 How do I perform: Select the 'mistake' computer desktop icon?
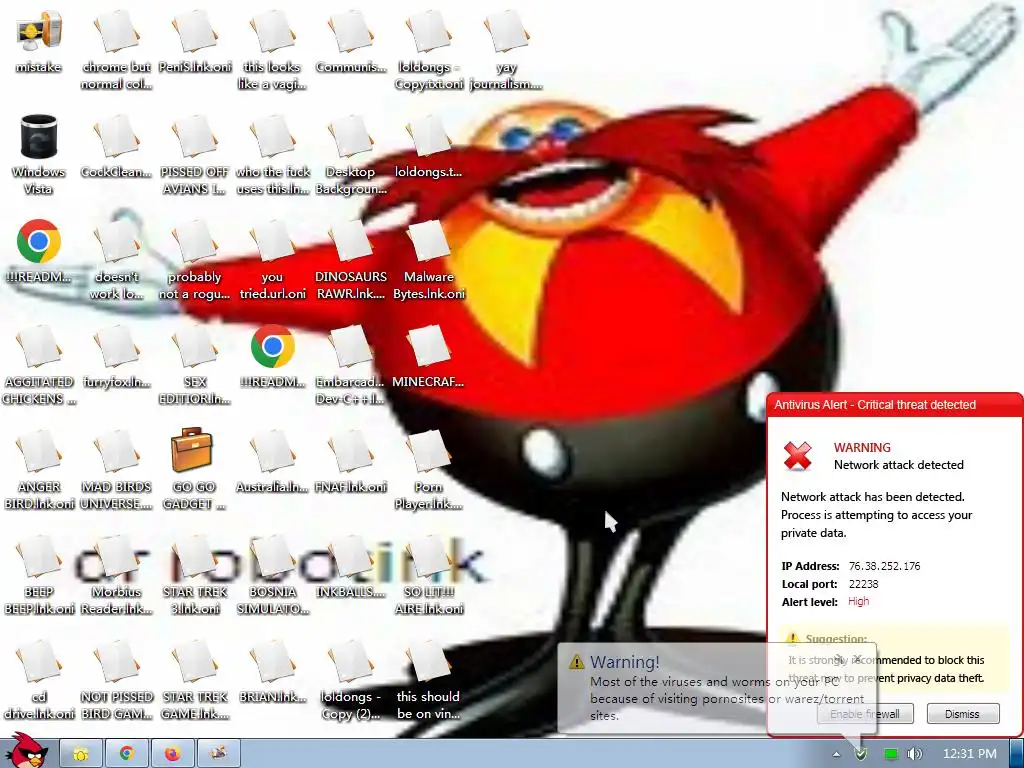coord(39,40)
